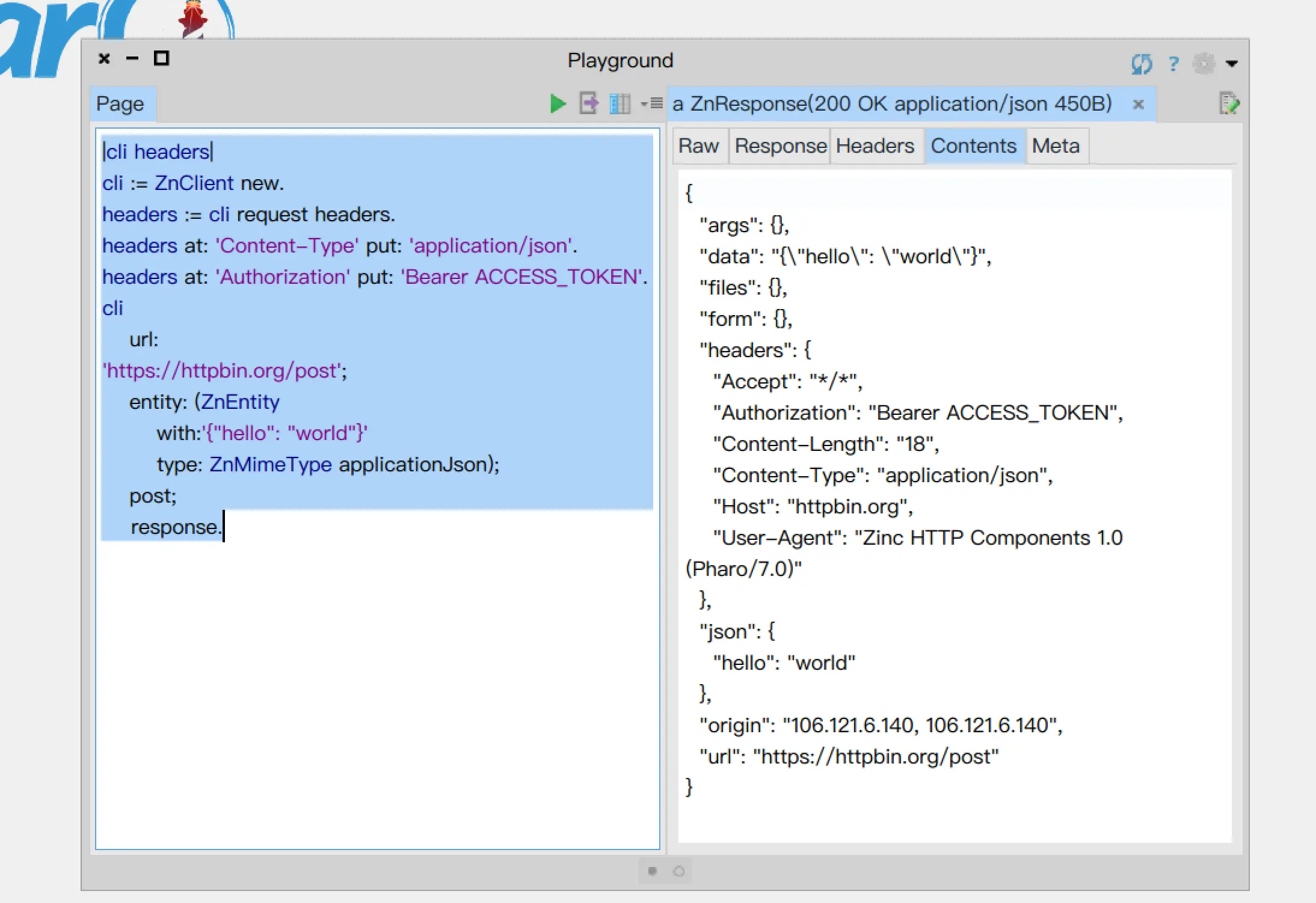The width and height of the screenshot is (1316, 903).
Task: Expand the playground actions dropdown menu
Action: [x=652, y=104]
